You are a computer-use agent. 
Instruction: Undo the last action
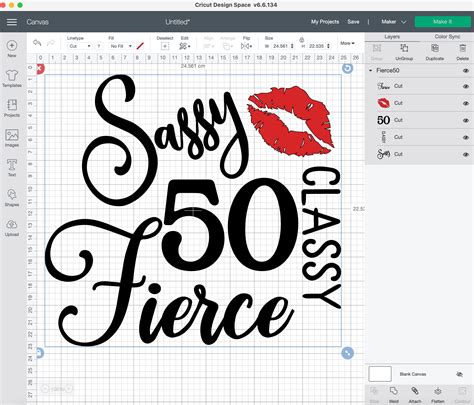pos(37,43)
